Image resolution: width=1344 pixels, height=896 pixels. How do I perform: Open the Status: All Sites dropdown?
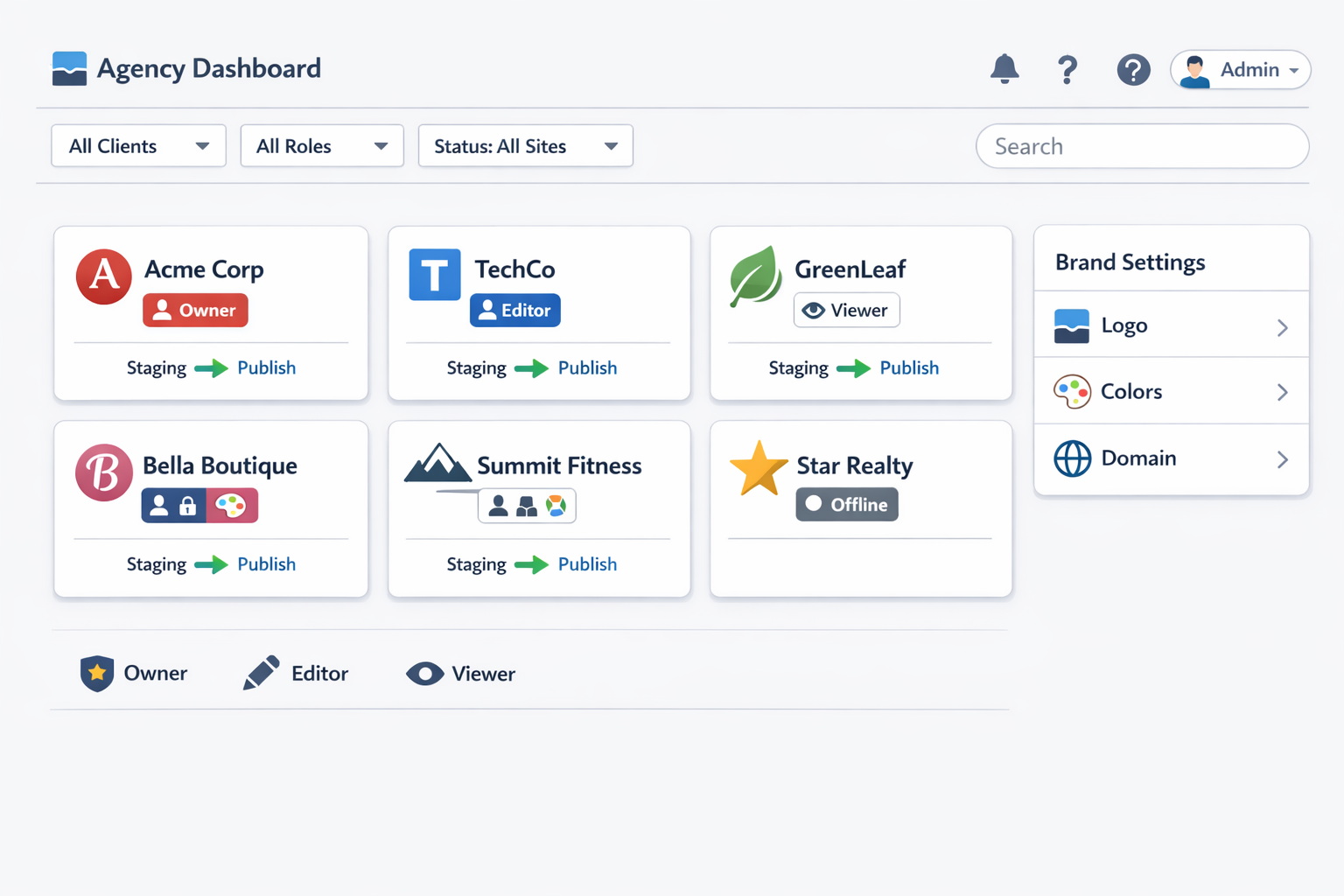point(524,145)
